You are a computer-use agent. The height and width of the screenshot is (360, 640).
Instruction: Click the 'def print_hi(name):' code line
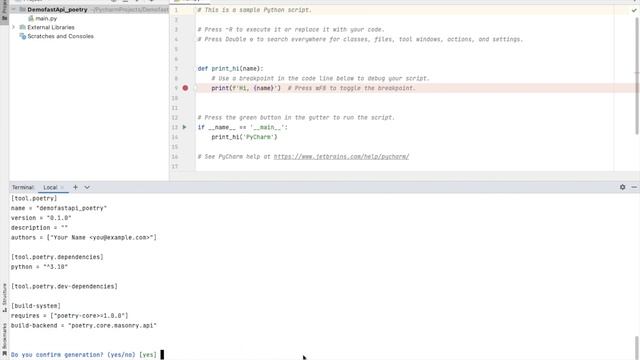click(x=231, y=69)
